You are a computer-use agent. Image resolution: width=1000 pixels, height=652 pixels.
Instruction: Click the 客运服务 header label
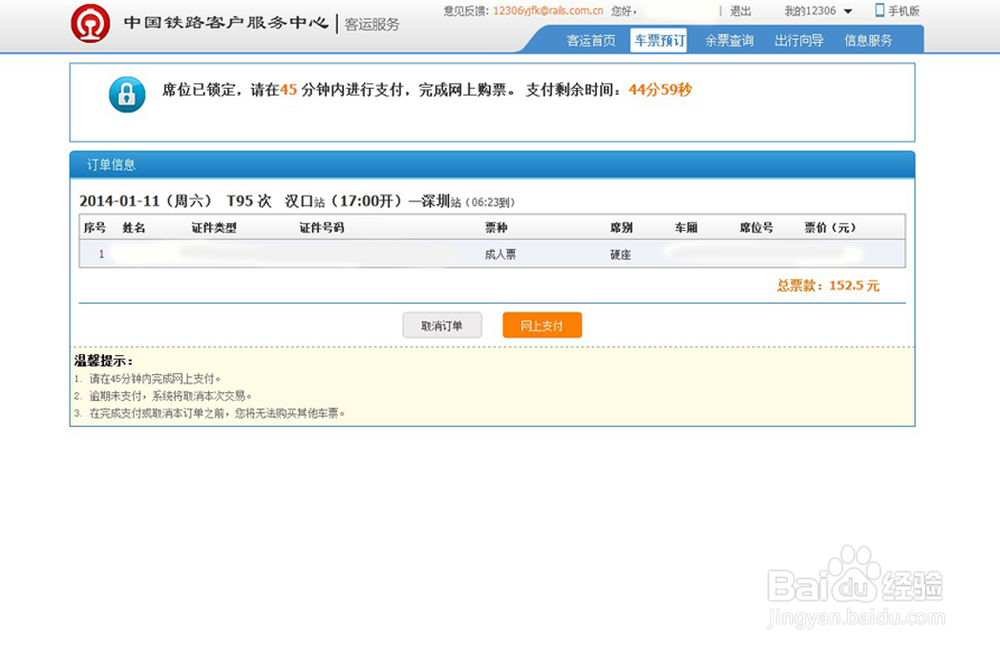pyautogui.click(x=370, y=25)
